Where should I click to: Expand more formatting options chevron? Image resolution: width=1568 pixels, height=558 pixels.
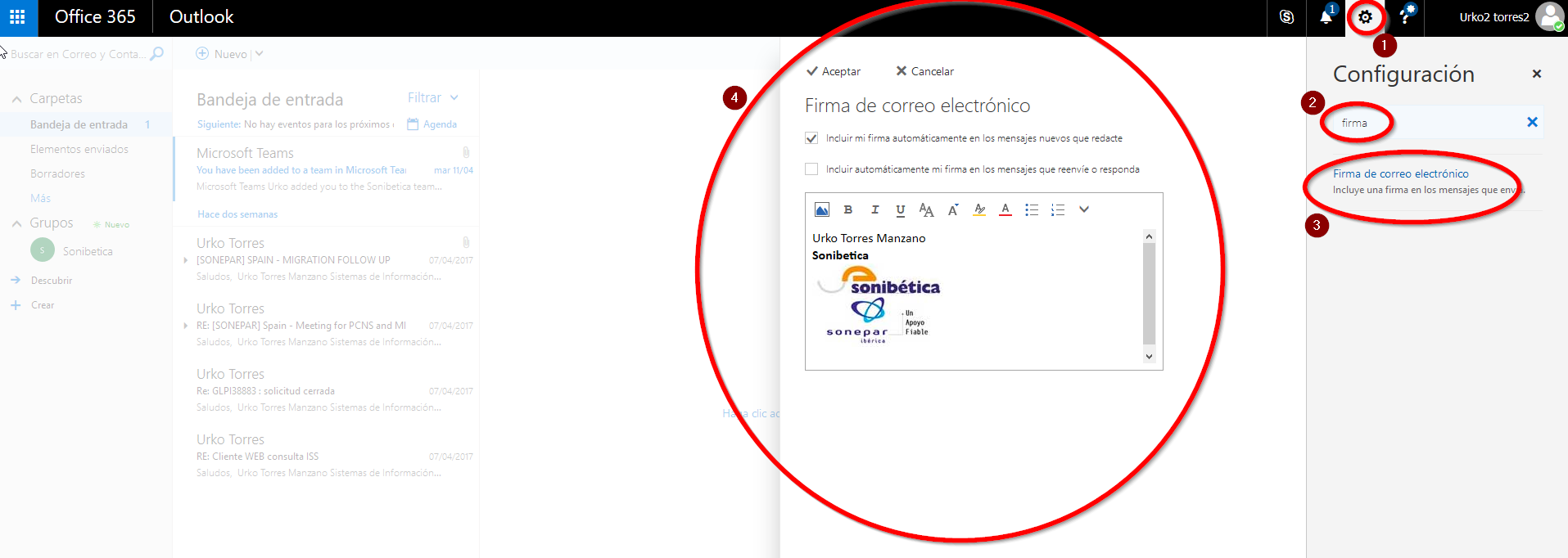point(1084,209)
